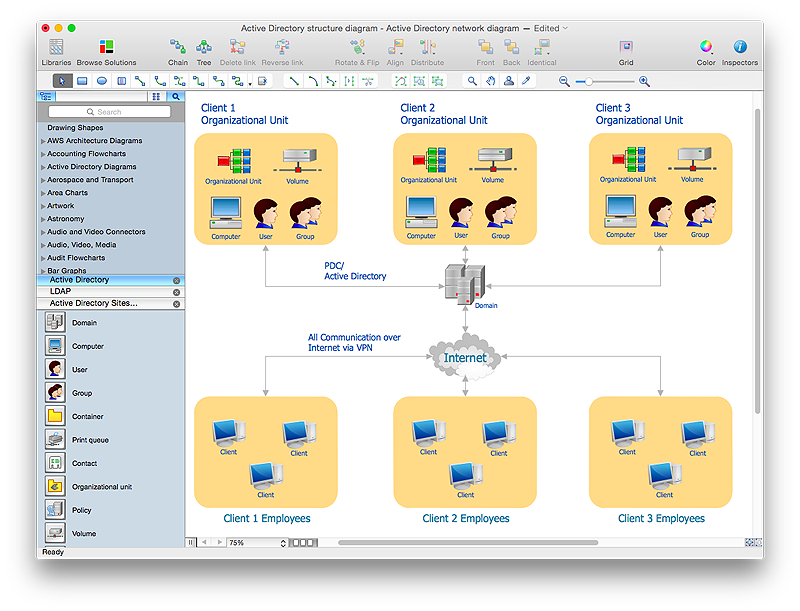Pick the Print queue shape from library
The width and height of the screenshot is (800, 611).
pos(55,439)
